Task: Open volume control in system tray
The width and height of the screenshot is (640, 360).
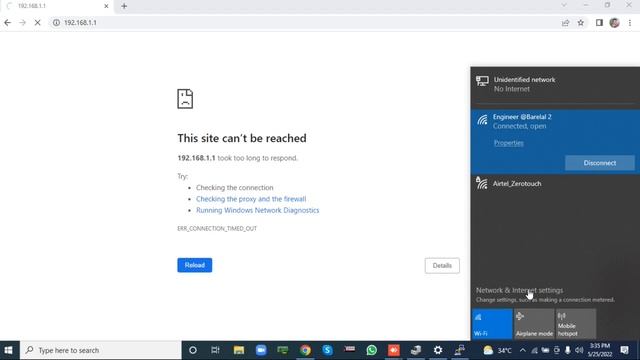Action: point(579,350)
